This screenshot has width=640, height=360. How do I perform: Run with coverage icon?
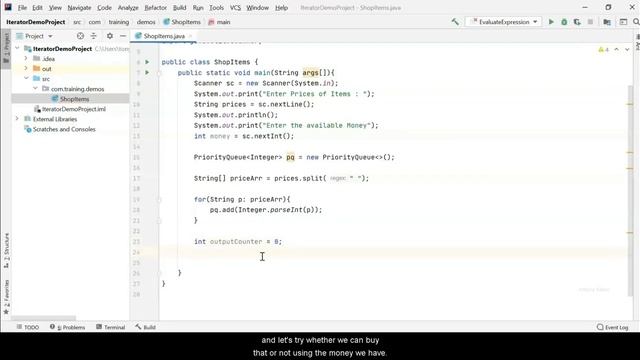(577, 22)
